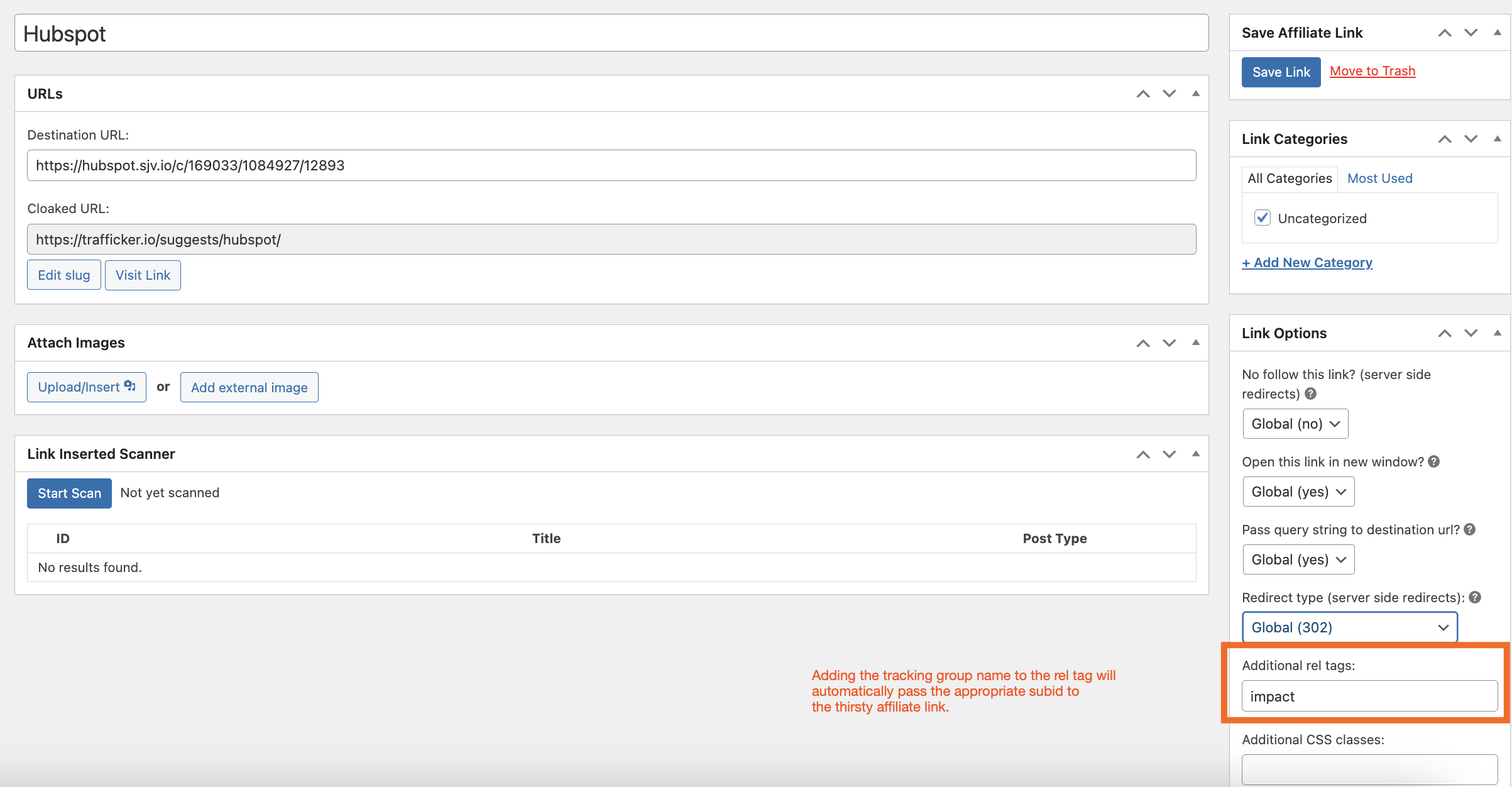1512x787 pixels.
Task: Switch to Most Used tab
Action: pyautogui.click(x=1380, y=179)
